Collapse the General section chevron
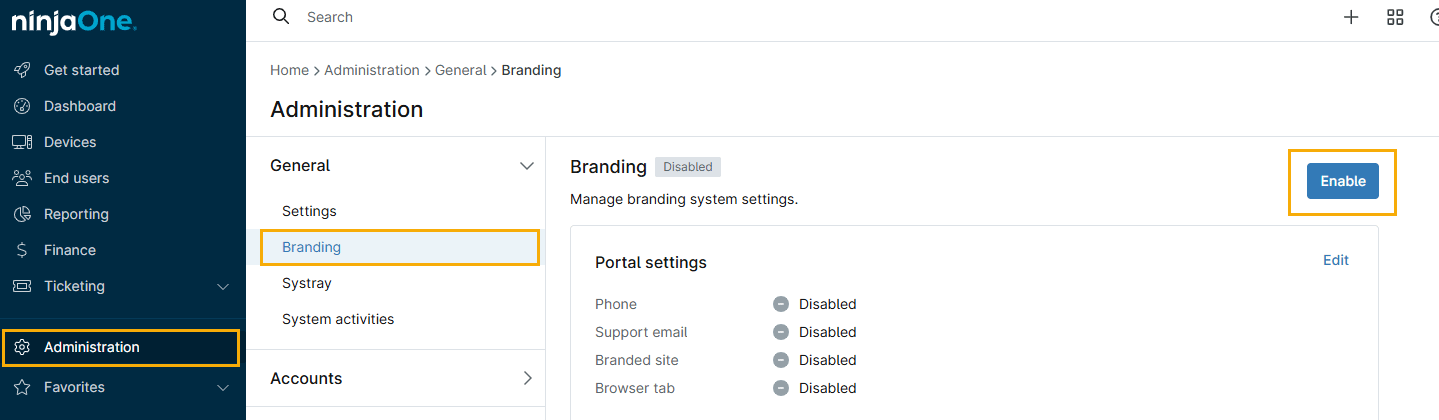The width and height of the screenshot is (1439, 420). (527, 166)
